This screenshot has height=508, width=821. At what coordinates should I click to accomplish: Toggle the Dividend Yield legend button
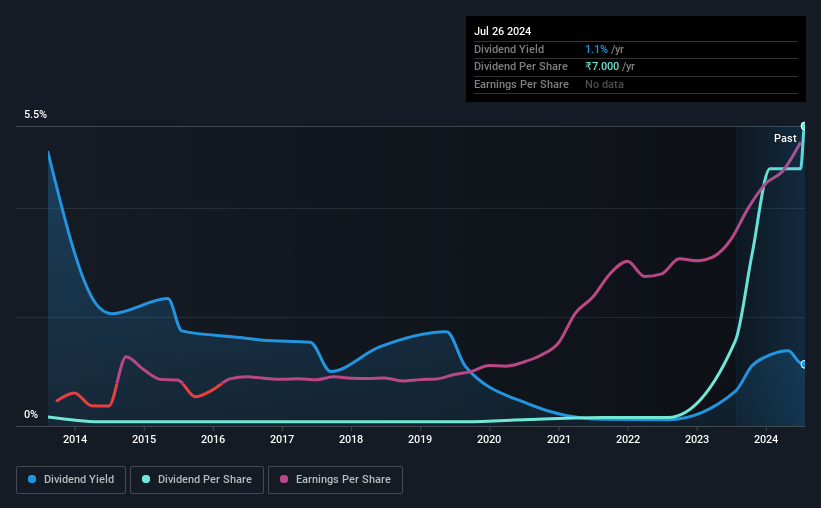pos(71,480)
